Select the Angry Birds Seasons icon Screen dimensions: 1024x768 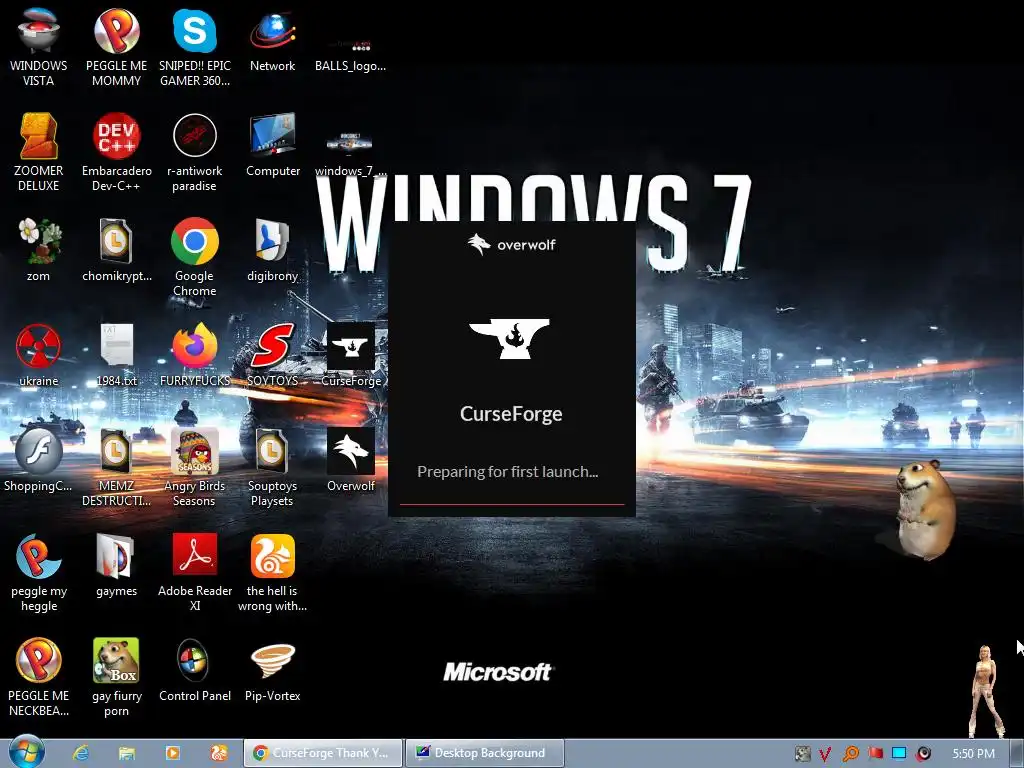[195, 468]
